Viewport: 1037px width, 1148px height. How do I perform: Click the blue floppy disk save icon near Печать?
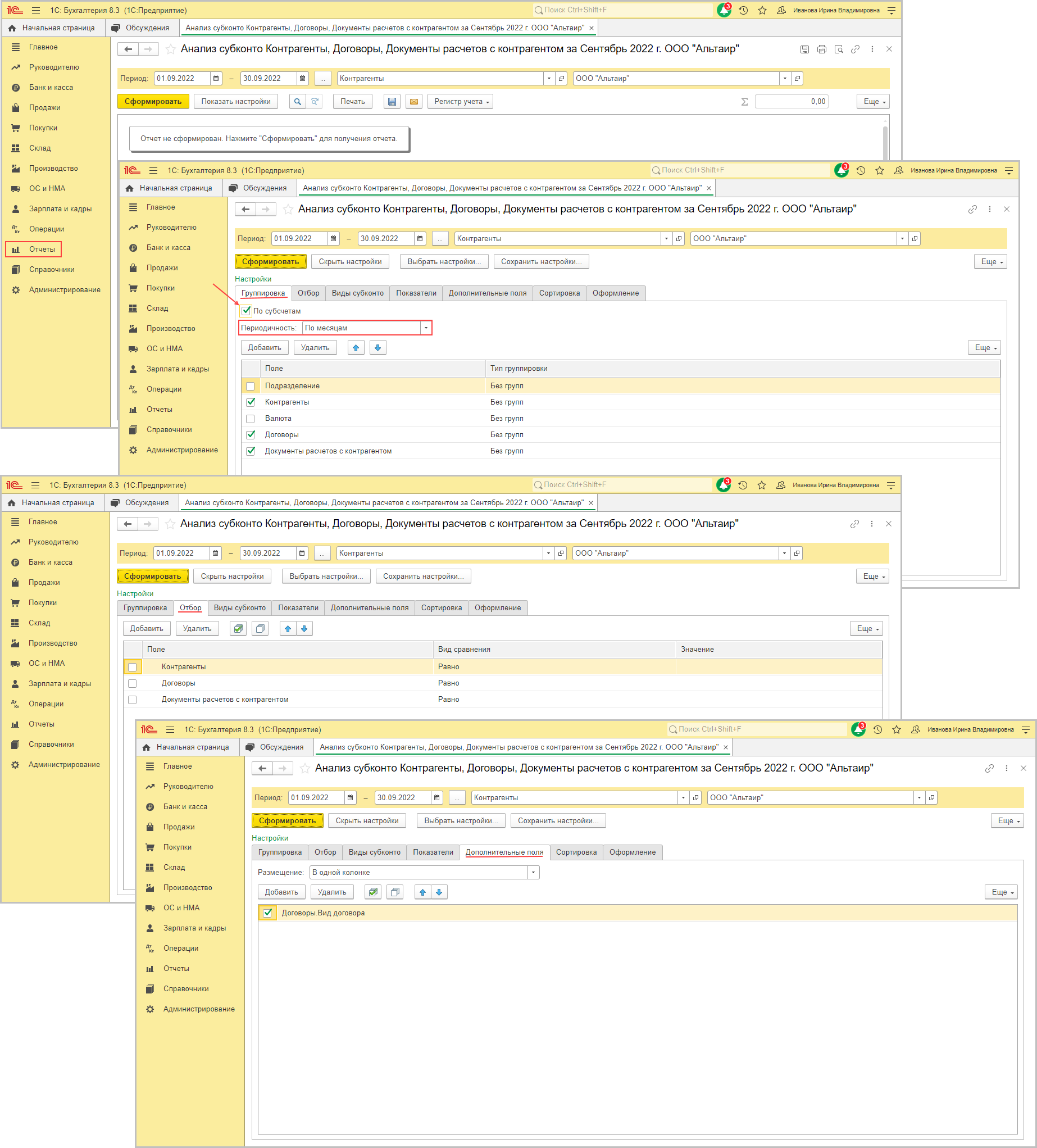click(x=392, y=101)
